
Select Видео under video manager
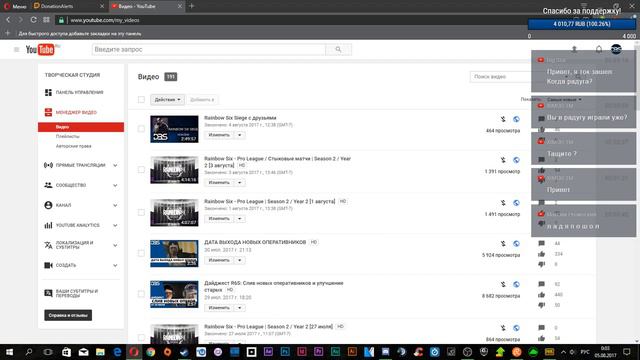click(81, 127)
